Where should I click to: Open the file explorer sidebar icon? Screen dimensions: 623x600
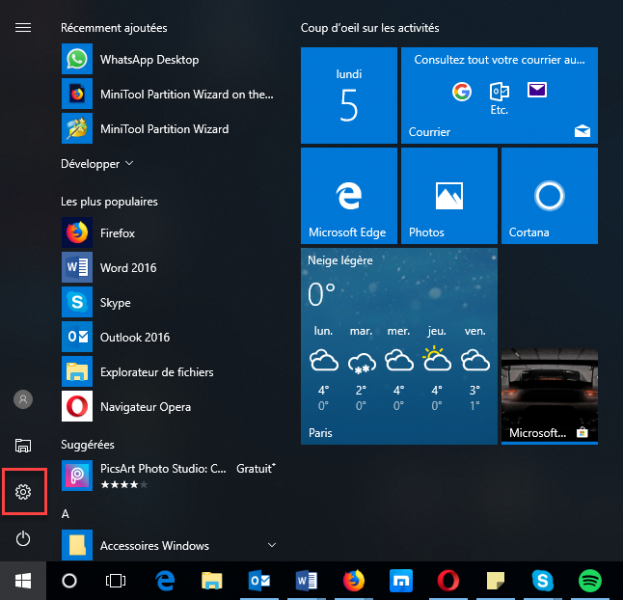[x=23, y=445]
